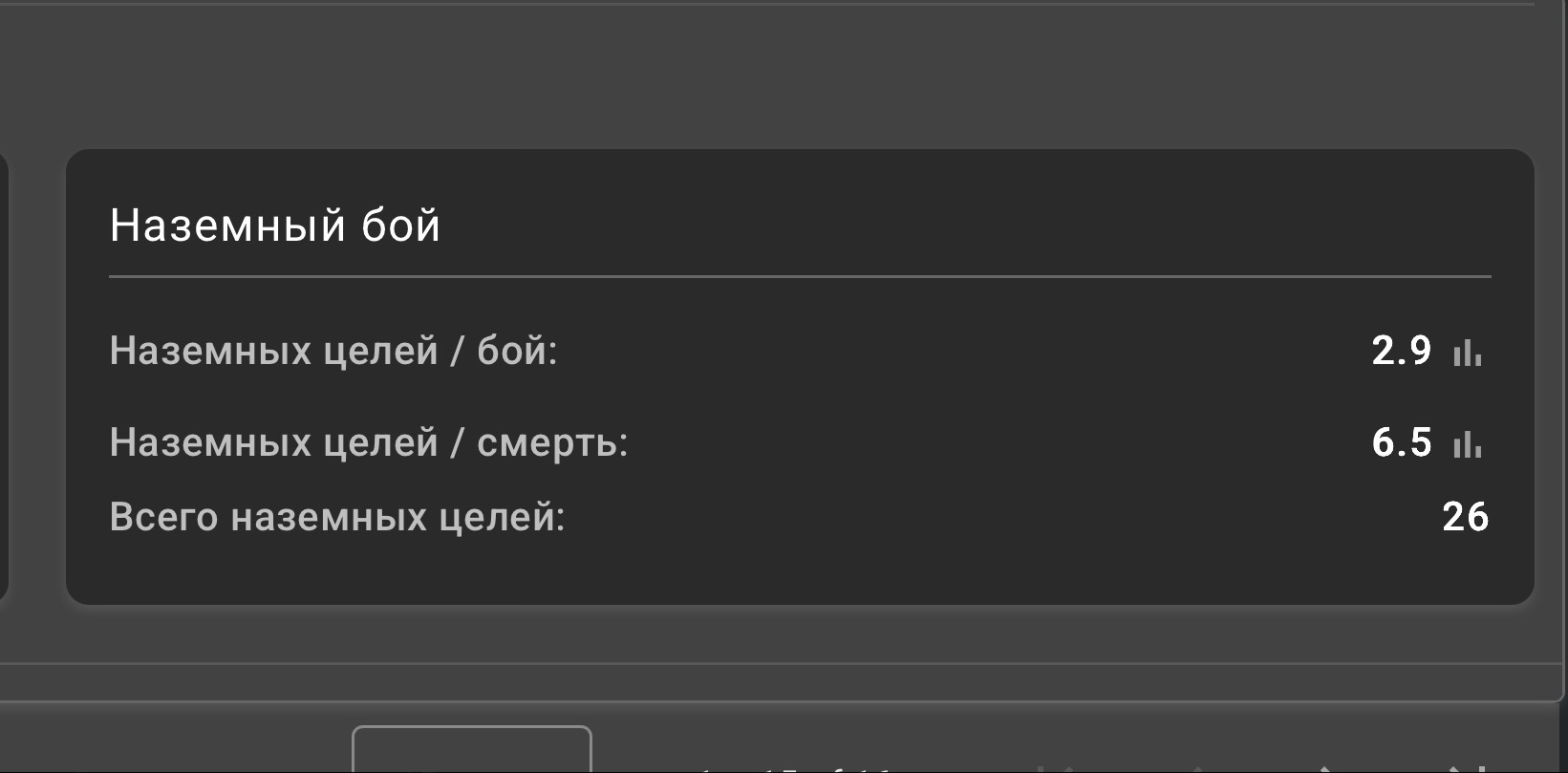Go to the next table page
The width and height of the screenshot is (1568, 773).
pyautogui.click(x=1324, y=767)
